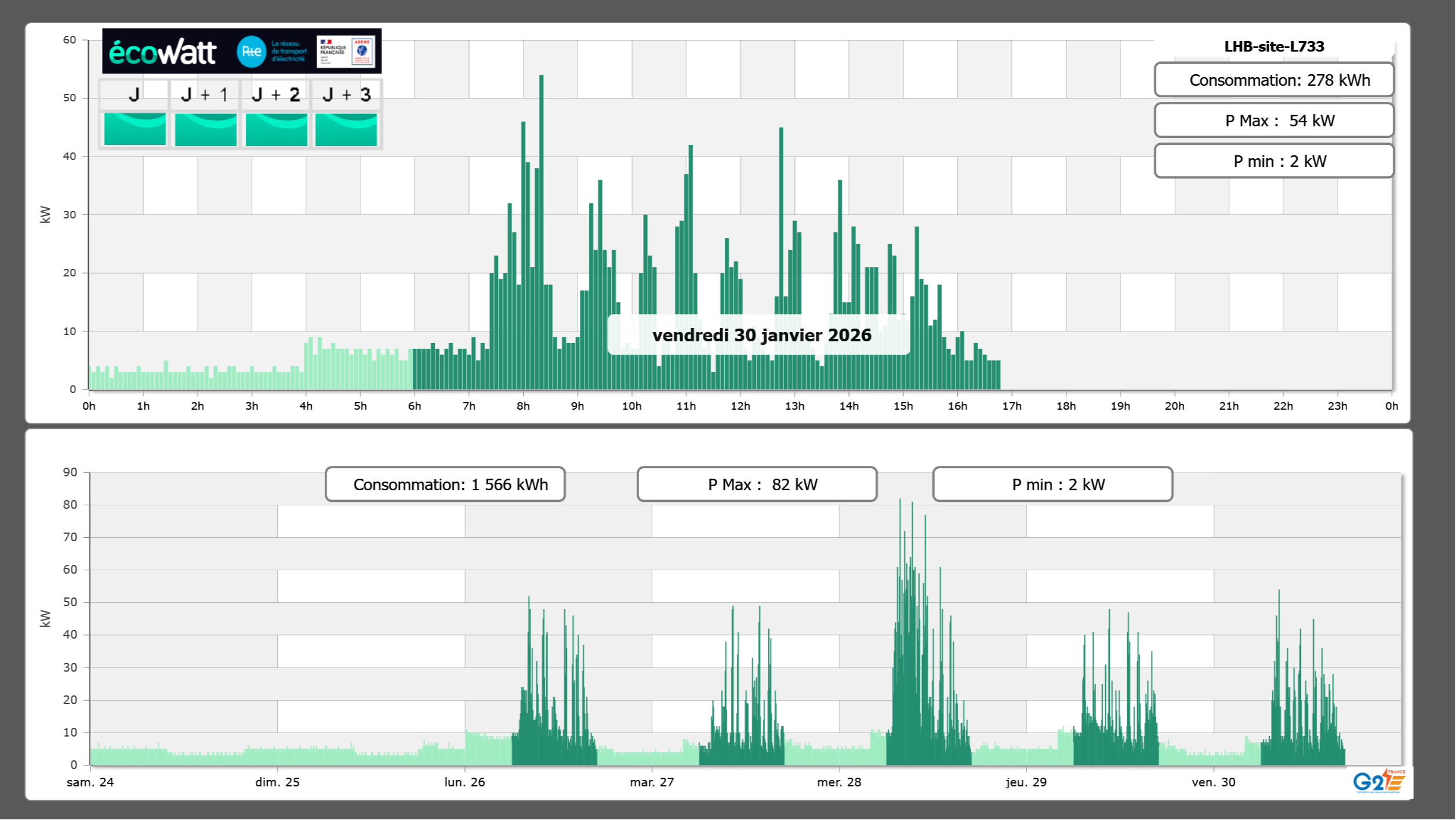1456x820 pixels.
Task: Click the vendredi 30 janvier 2026 date label
Action: pos(761,335)
